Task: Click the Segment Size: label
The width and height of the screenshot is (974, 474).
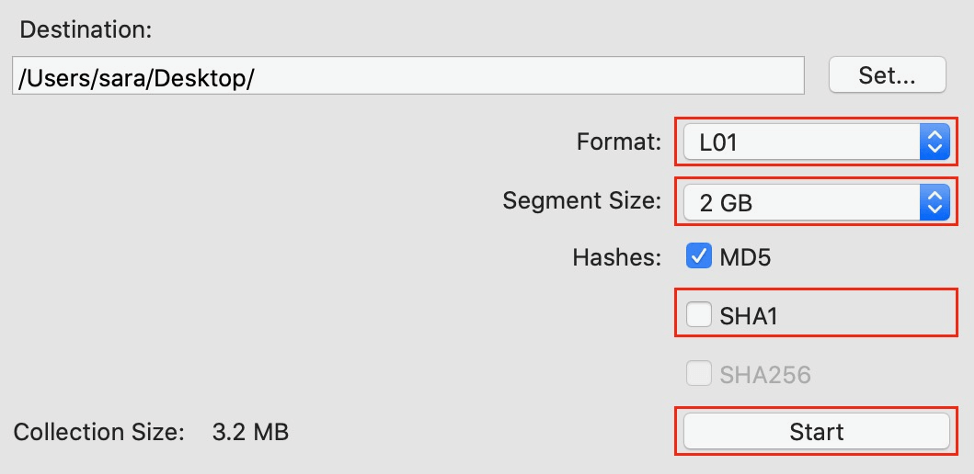Action: 582,202
